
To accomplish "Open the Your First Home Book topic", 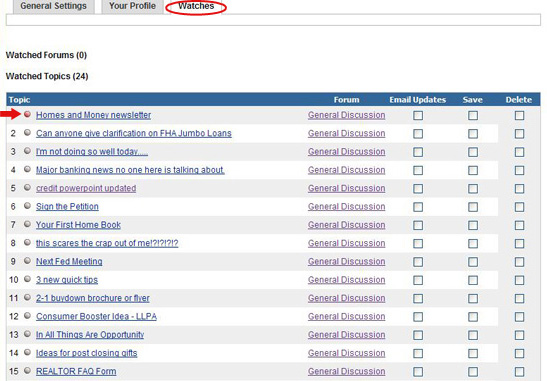I will pyautogui.click(x=78, y=225).
